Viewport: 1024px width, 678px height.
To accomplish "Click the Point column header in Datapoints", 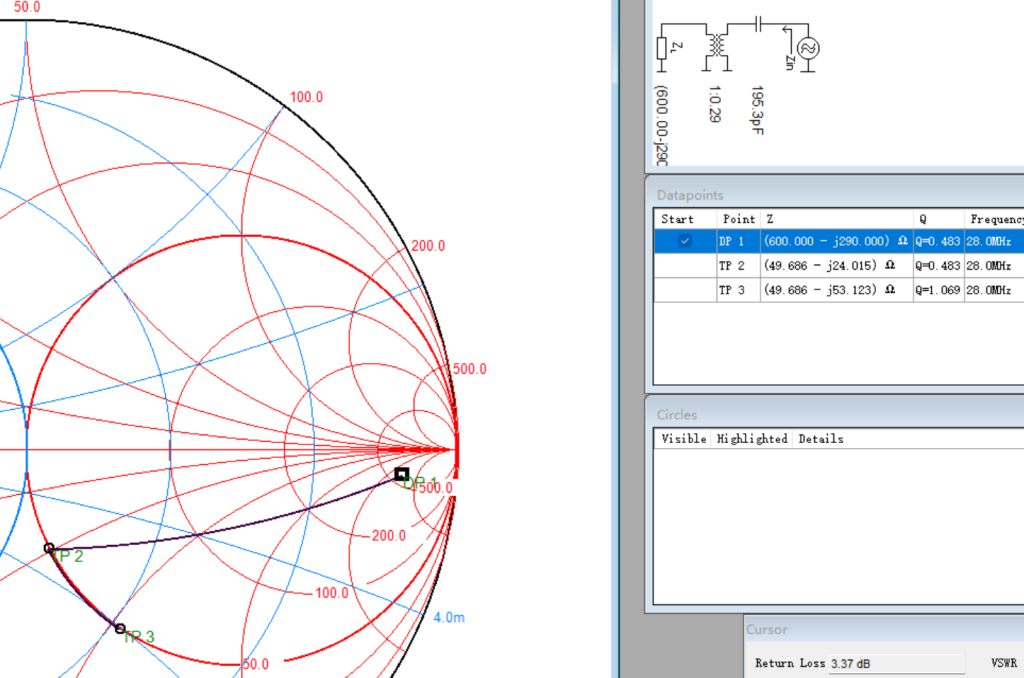I will pos(739,219).
